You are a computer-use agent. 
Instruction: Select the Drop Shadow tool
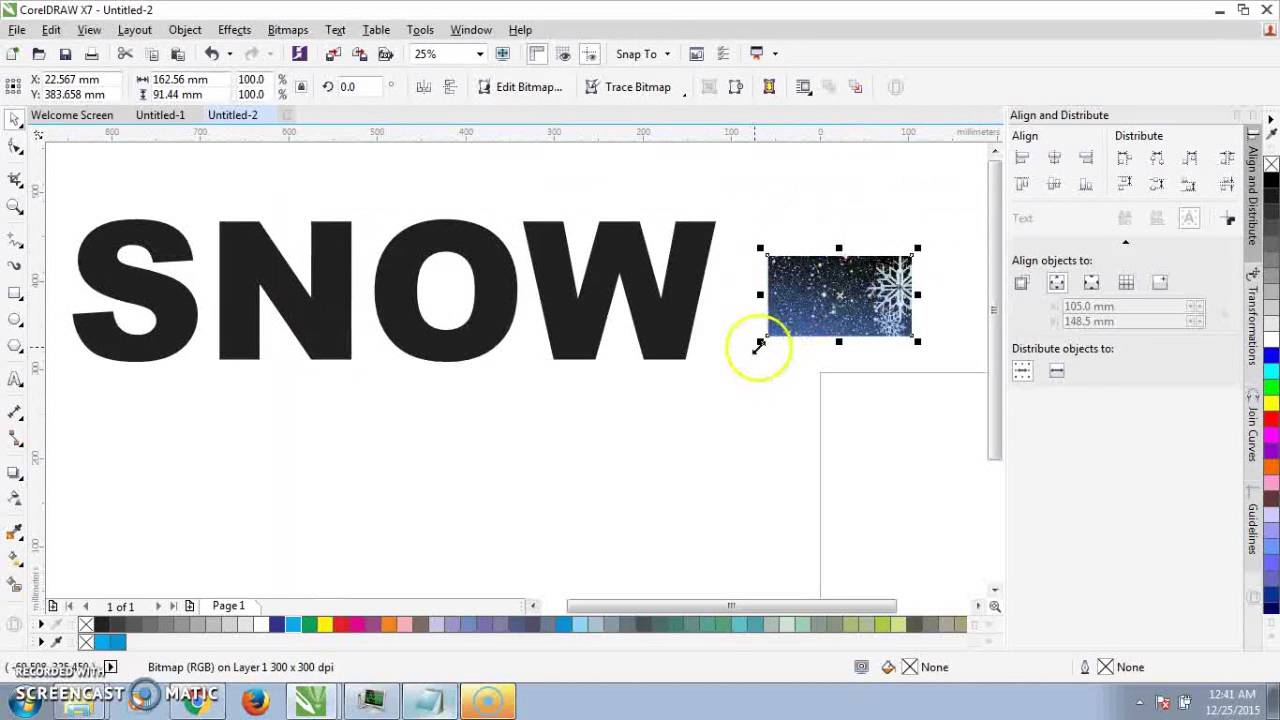14,472
